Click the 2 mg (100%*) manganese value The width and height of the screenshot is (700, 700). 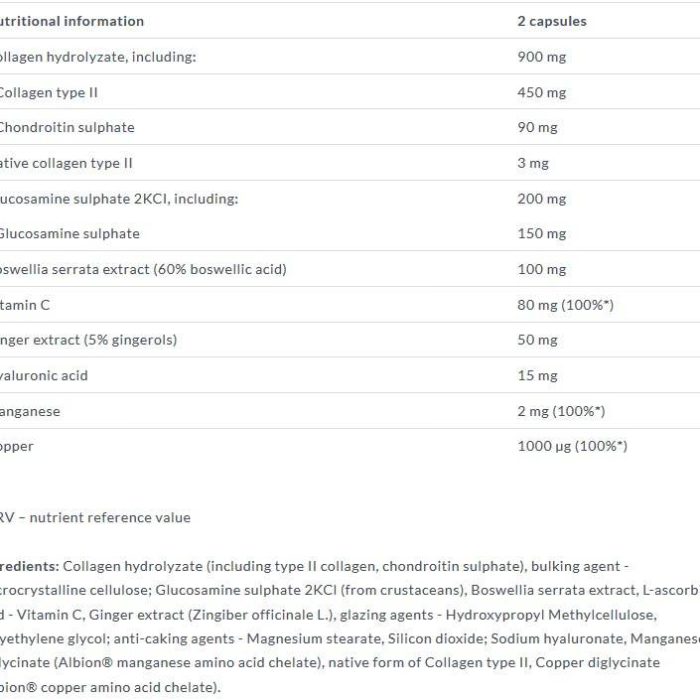[561, 411]
